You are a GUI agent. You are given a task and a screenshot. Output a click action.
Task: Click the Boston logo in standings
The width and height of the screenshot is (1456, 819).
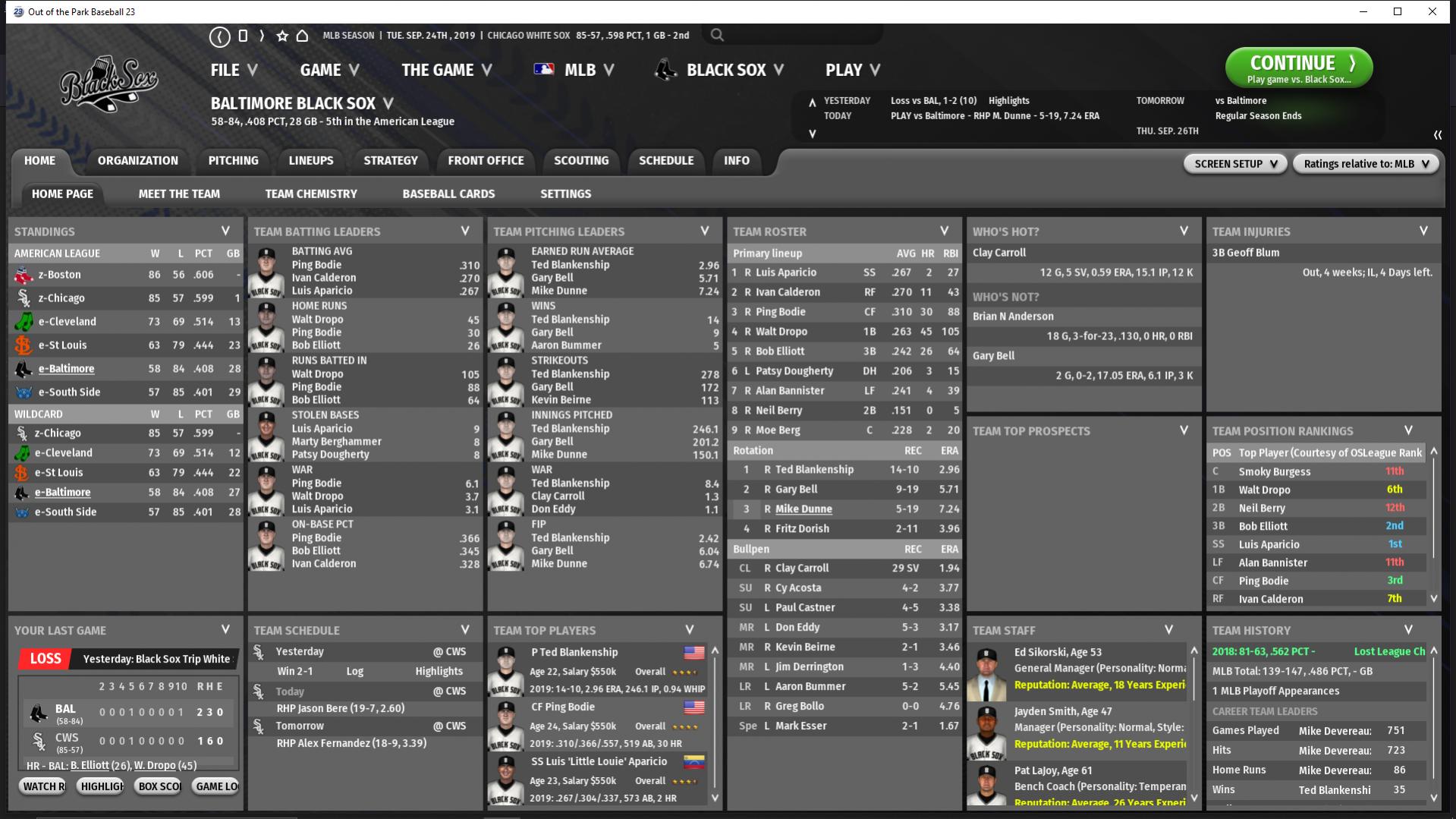pyautogui.click(x=24, y=276)
